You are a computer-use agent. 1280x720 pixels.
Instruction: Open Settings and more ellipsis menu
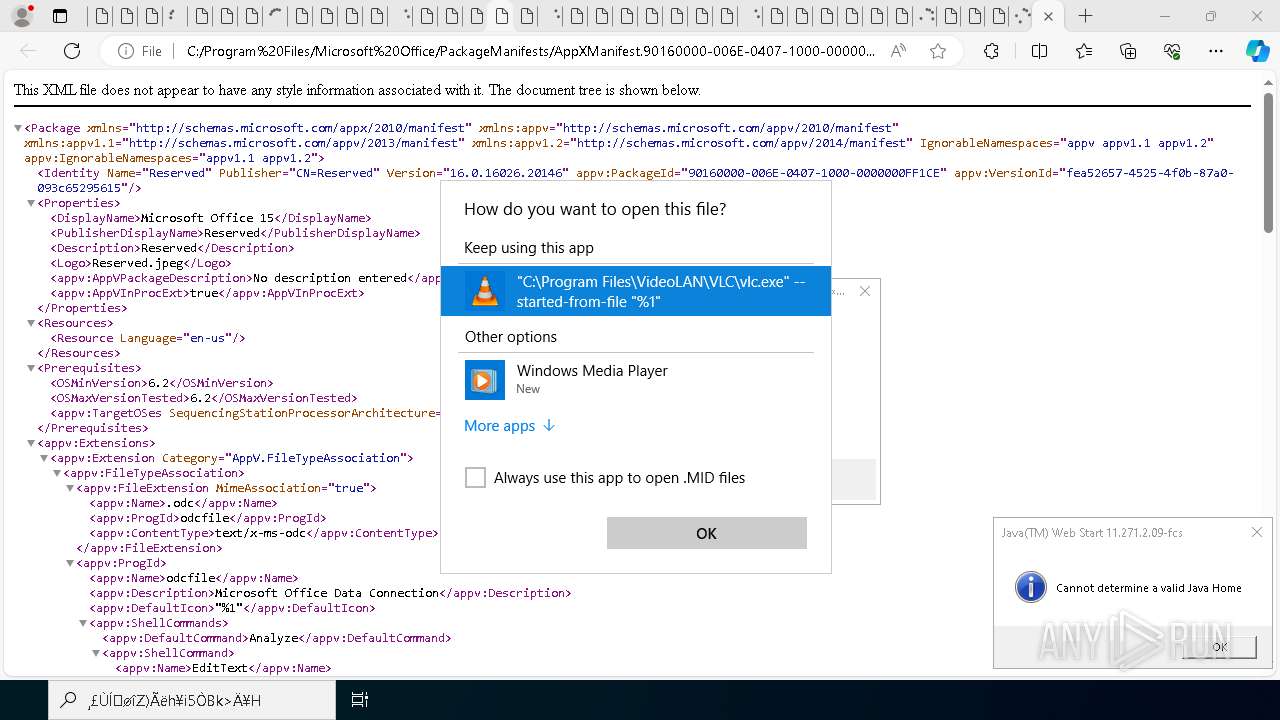(1216, 51)
